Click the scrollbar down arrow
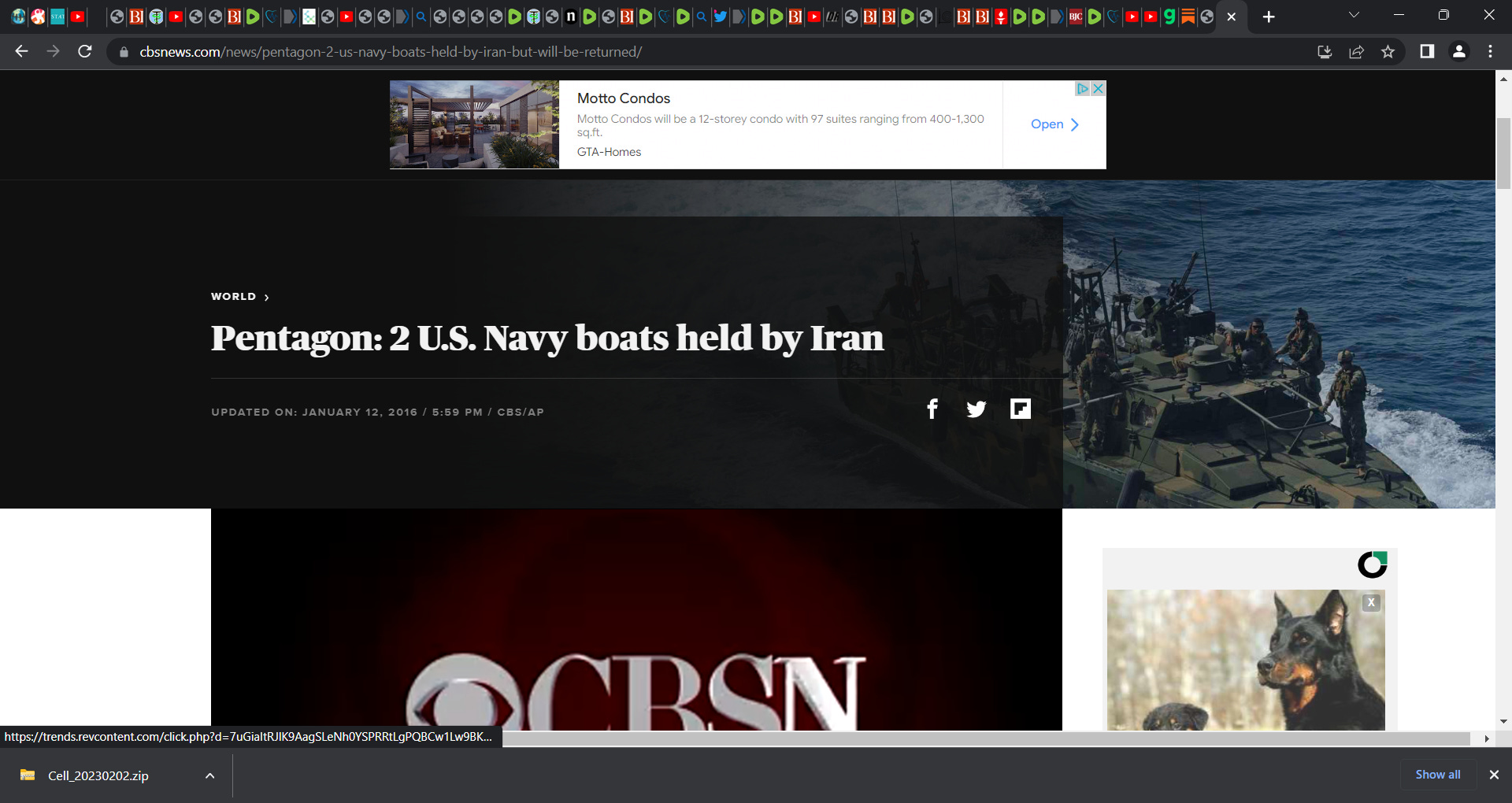This screenshot has width=1512, height=803. 1503,721
